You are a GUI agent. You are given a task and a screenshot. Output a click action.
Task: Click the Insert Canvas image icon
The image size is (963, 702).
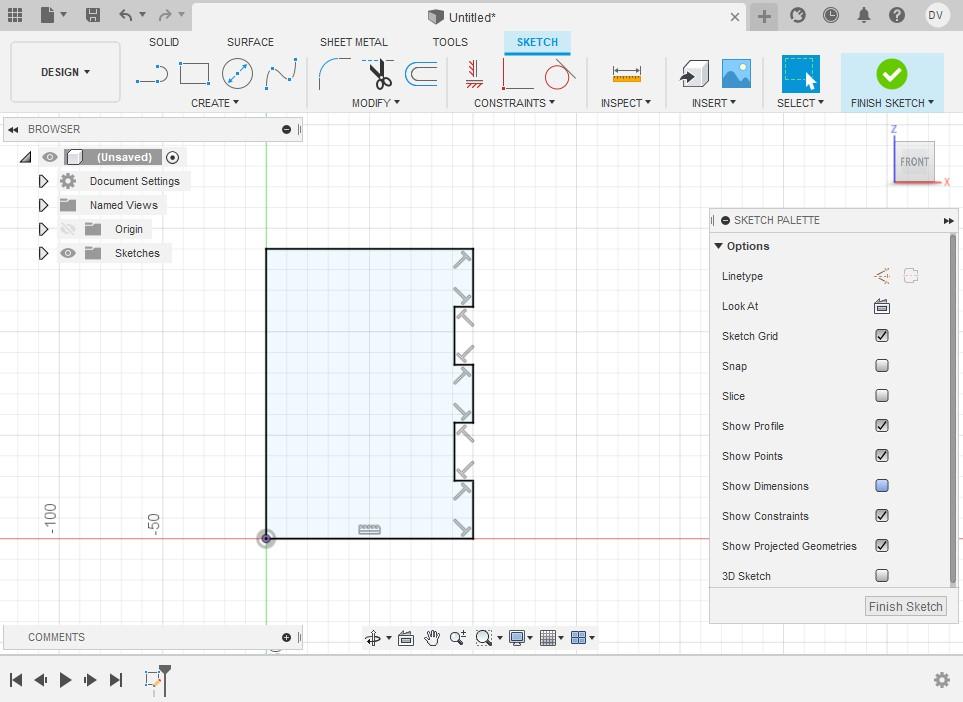tap(736, 74)
